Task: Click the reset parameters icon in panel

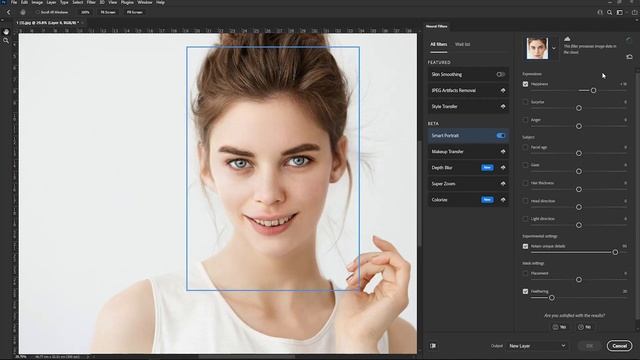Action: (x=629, y=57)
